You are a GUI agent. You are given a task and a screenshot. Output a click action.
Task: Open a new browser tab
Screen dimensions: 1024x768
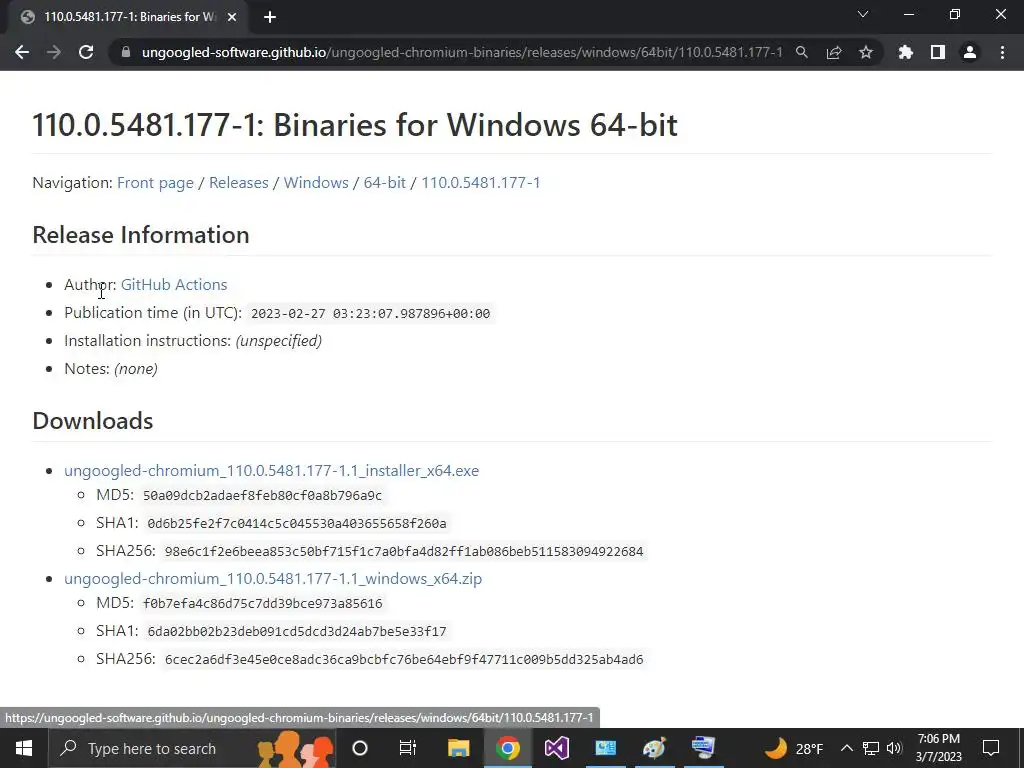[x=270, y=17]
